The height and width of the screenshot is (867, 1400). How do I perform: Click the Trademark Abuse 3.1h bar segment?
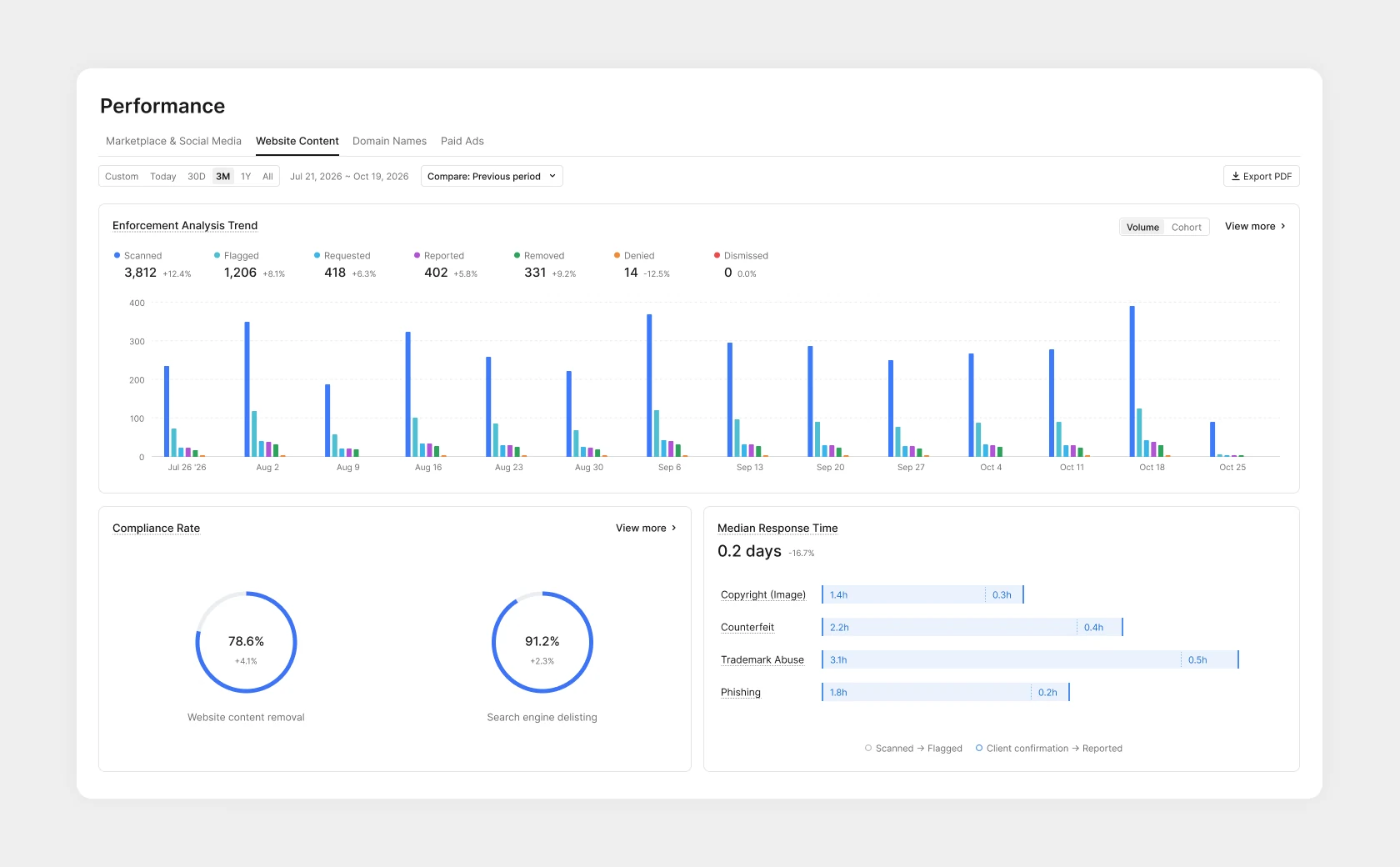(1002, 659)
